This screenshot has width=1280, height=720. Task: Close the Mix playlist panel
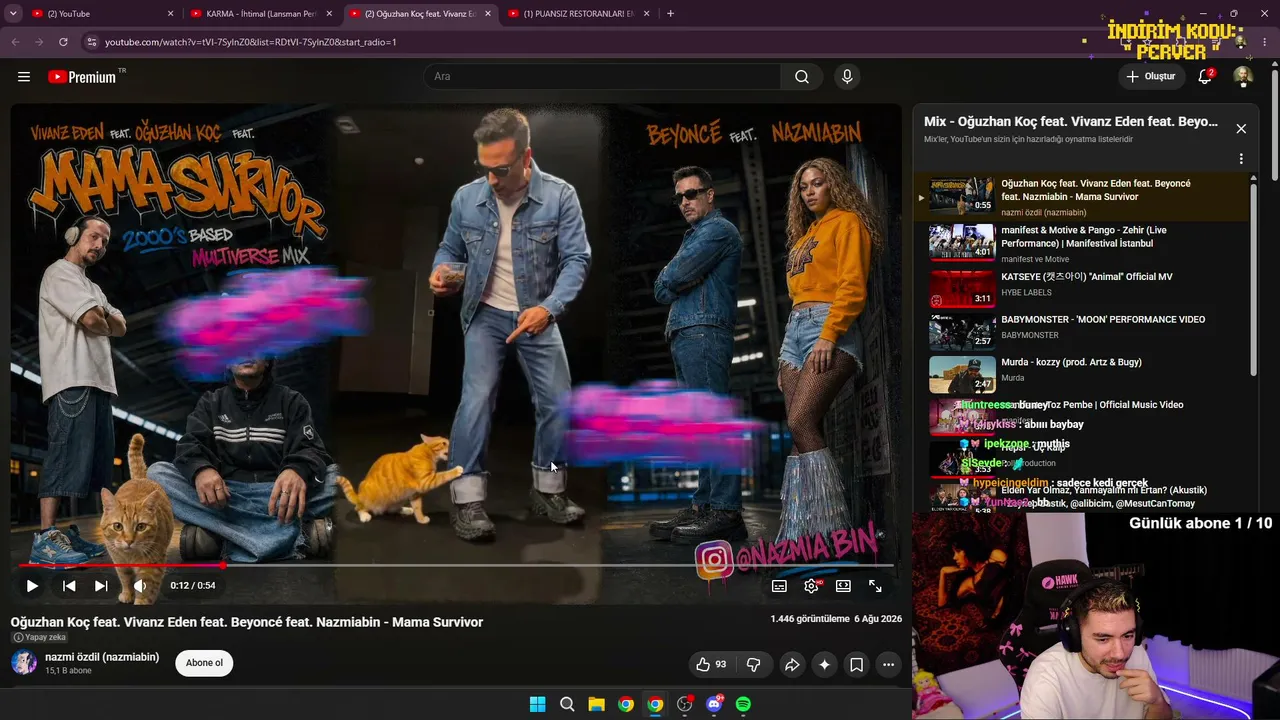pyautogui.click(x=1241, y=129)
